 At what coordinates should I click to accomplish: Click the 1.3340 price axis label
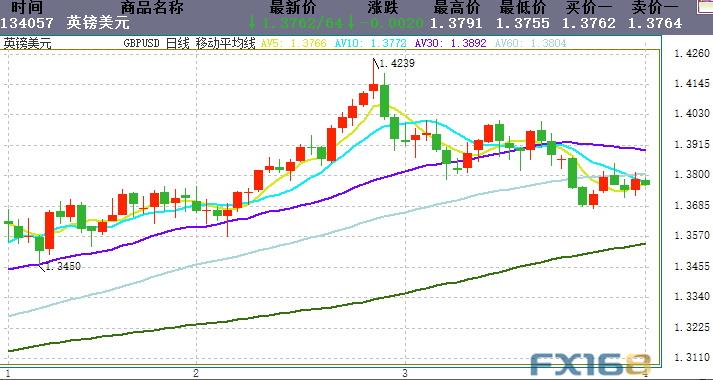(x=691, y=297)
